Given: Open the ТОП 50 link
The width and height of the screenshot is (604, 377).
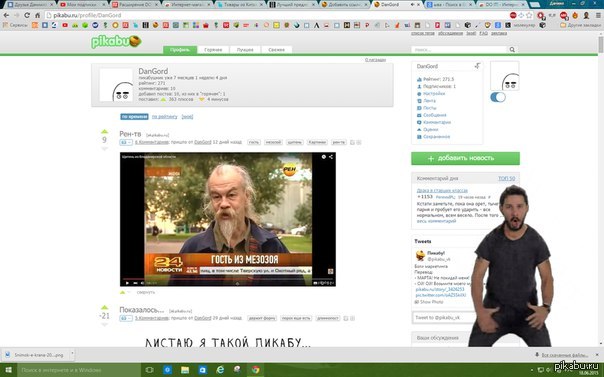Looking at the screenshot, I should (x=507, y=179).
